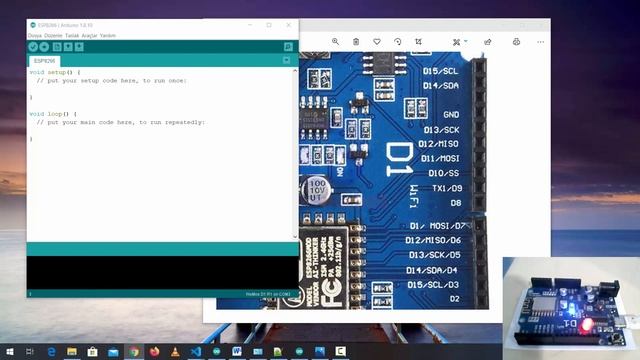The height and width of the screenshot is (360, 640).
Task: Click the 'put your setup code here' comment
Action: 111,81
